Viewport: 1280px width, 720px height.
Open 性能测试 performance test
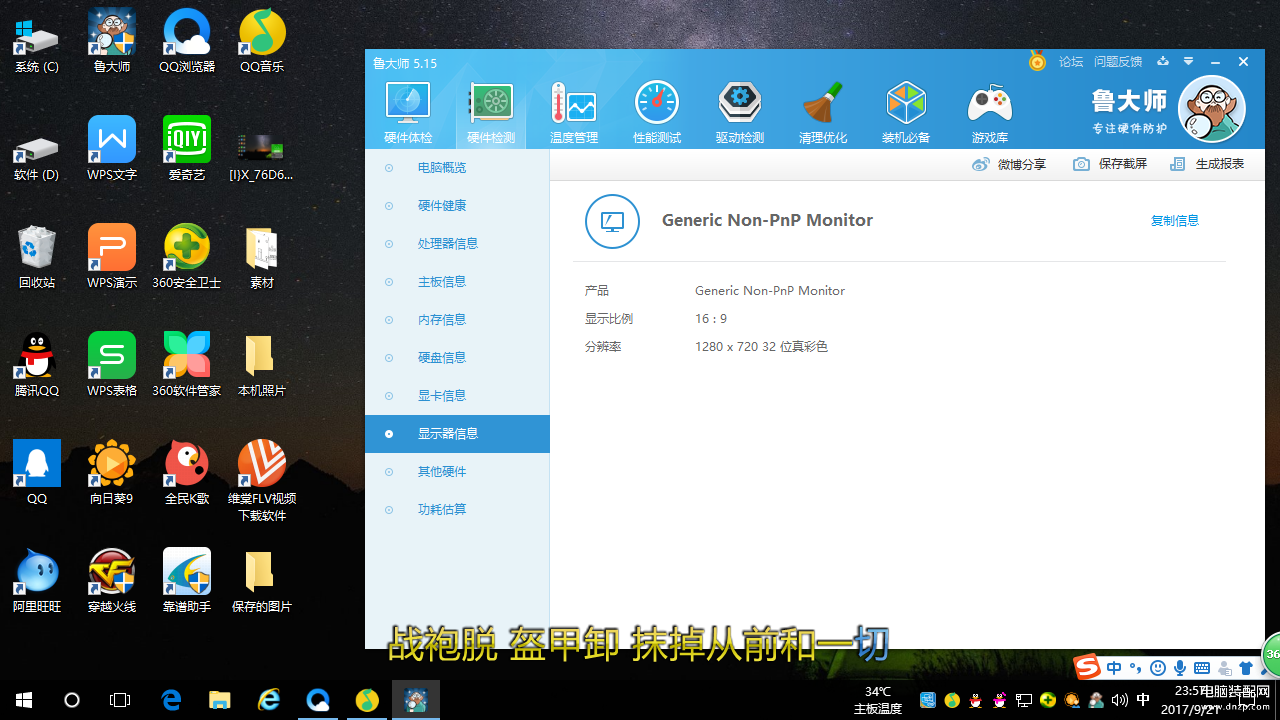[657, 114]
